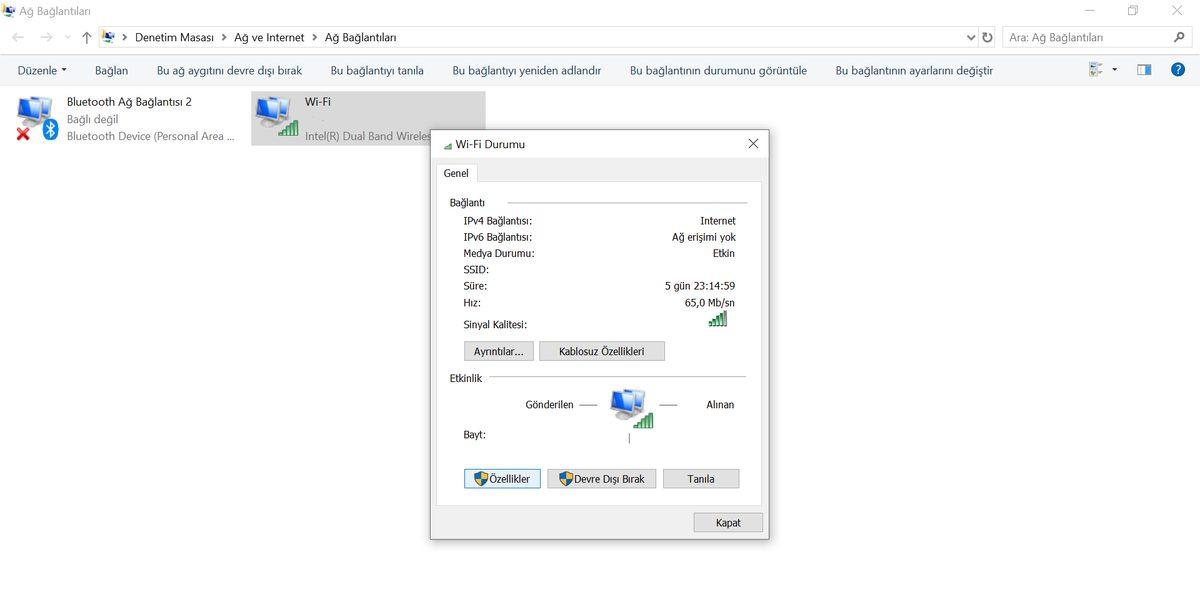Click the search magnifier icon
Viewport: 1200px width, 614px height.
1179,36
